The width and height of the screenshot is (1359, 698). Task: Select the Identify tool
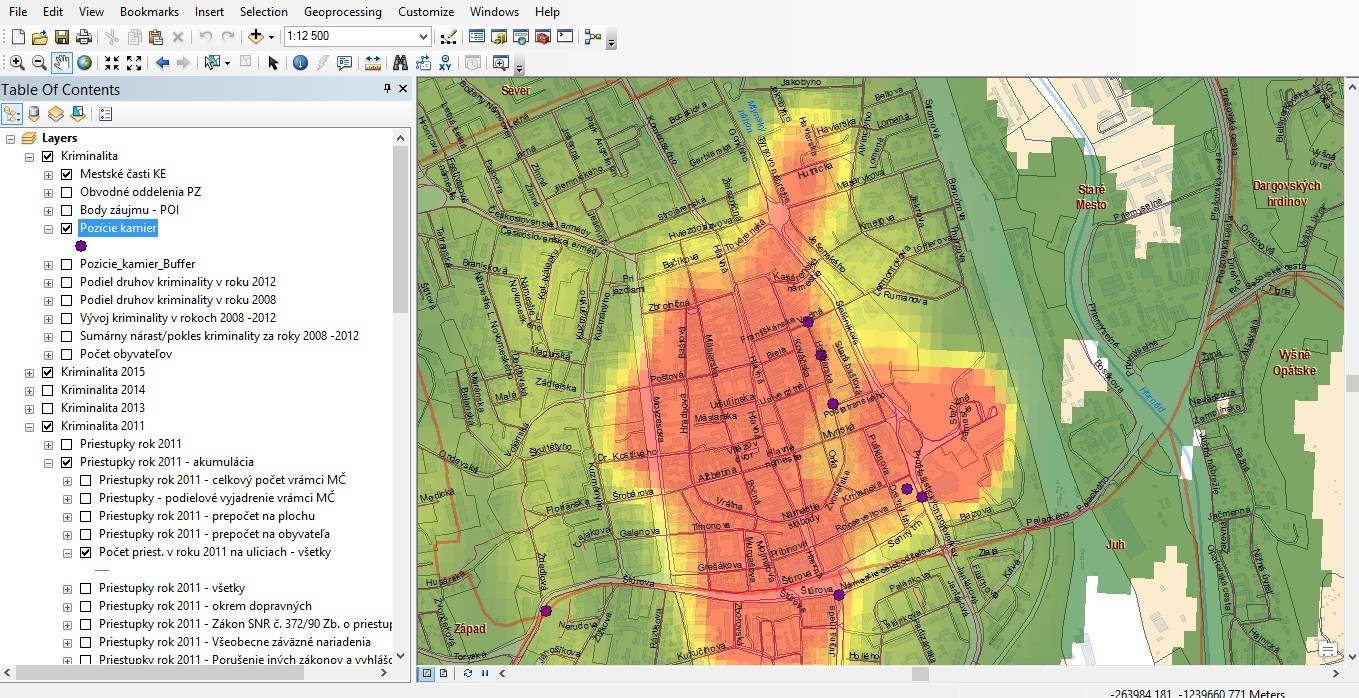pos(300,63)
